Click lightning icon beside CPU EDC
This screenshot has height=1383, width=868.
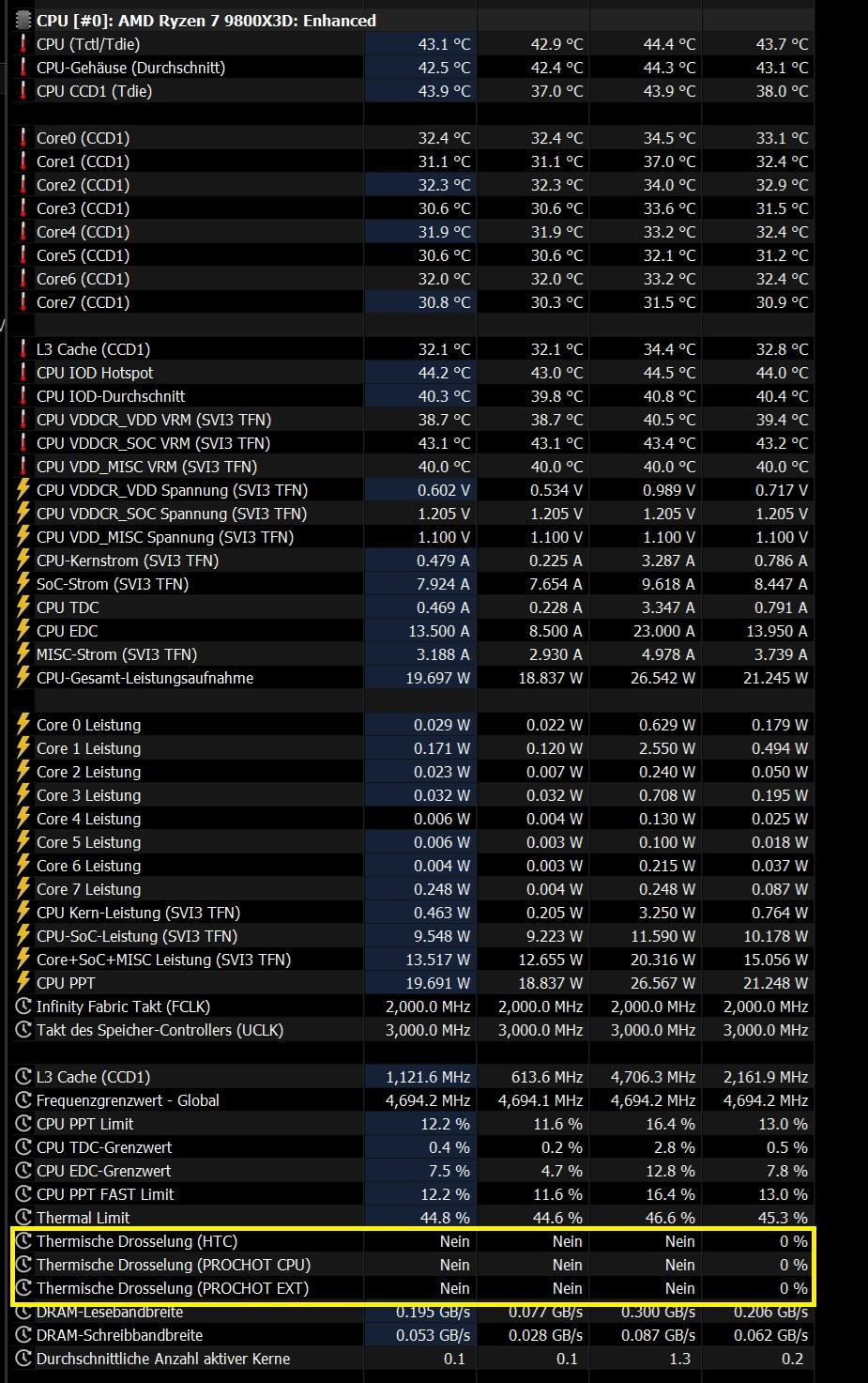[23, 631]
